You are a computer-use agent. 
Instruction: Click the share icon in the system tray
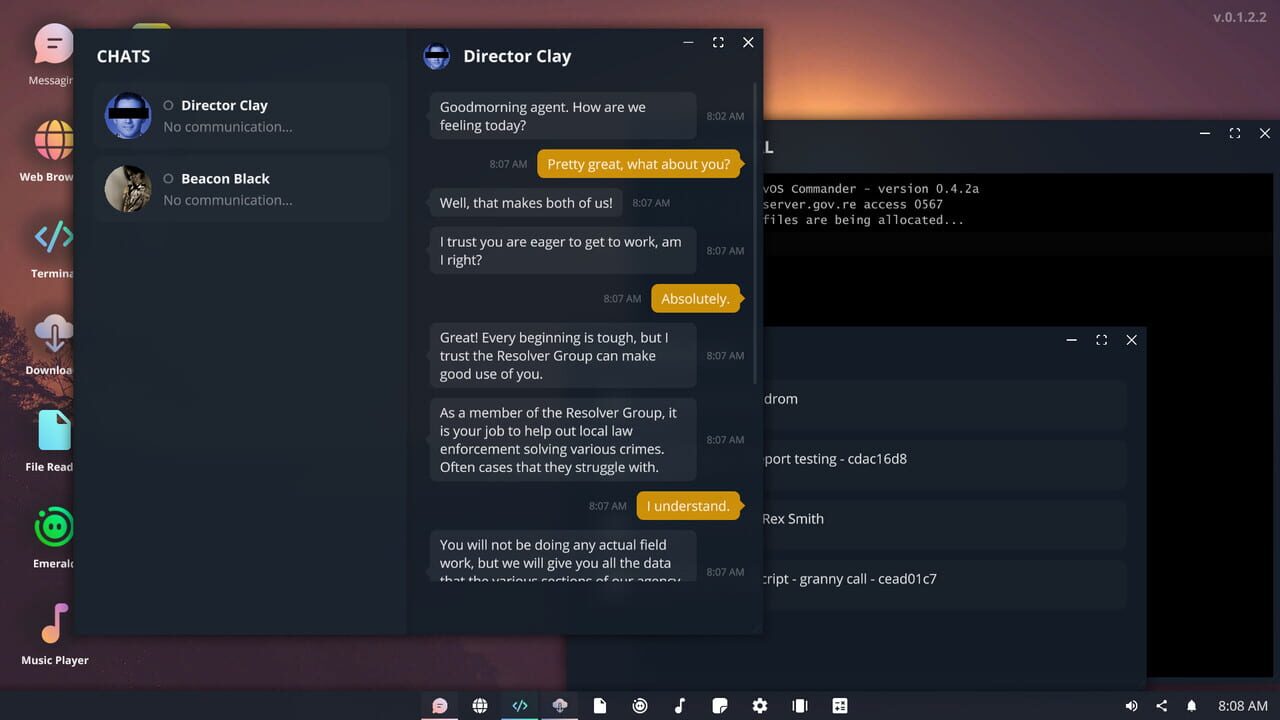tap(1163, 705)
